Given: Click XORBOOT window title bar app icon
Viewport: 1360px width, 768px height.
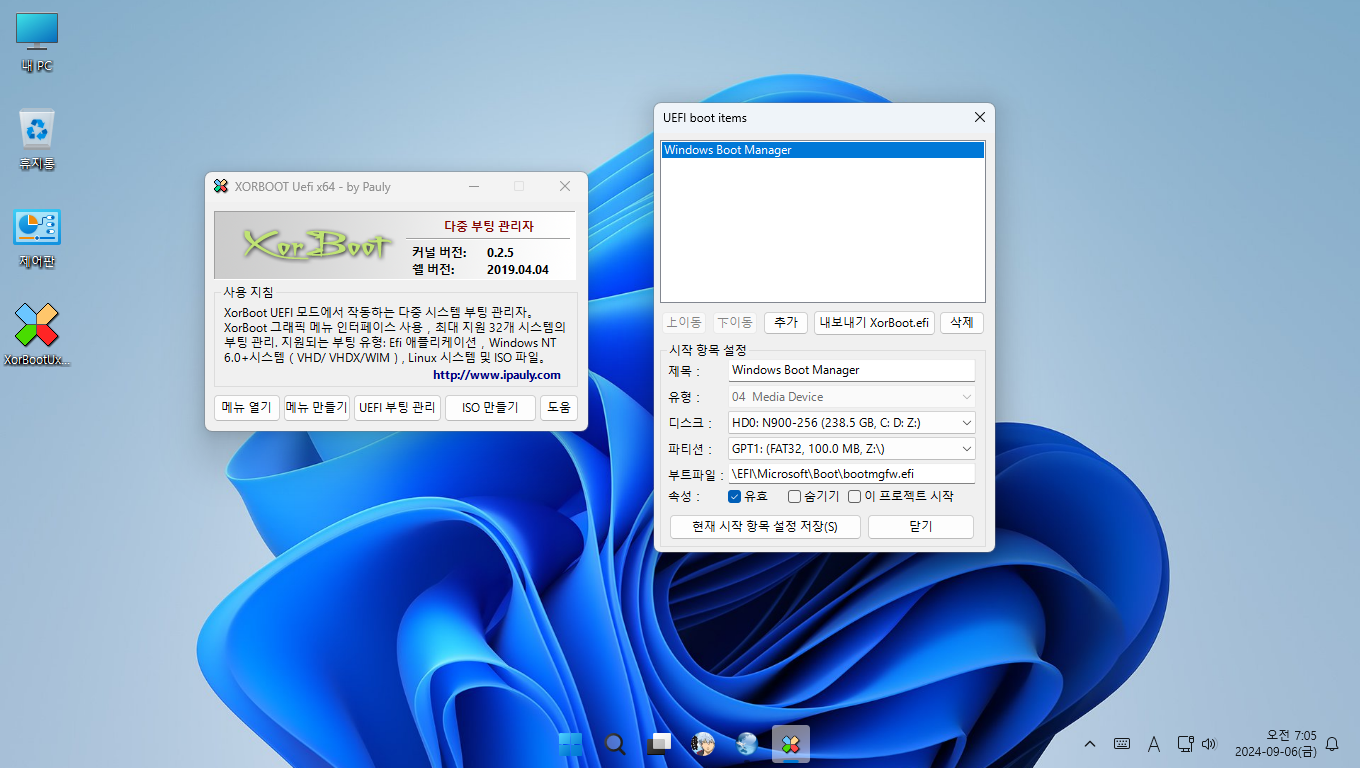Looking at the screenshot, I should point(221,186).
